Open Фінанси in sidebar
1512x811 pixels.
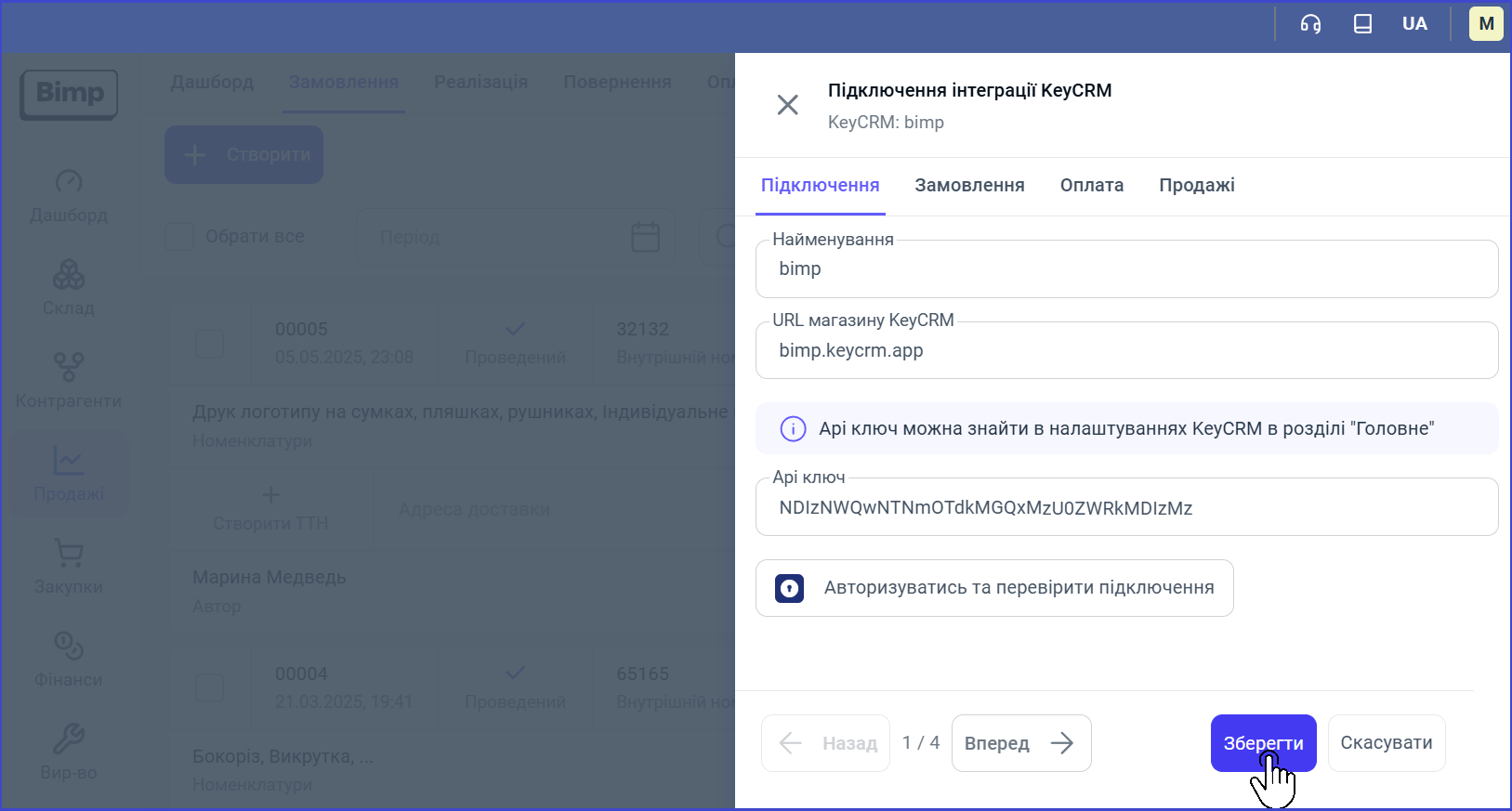69,660
